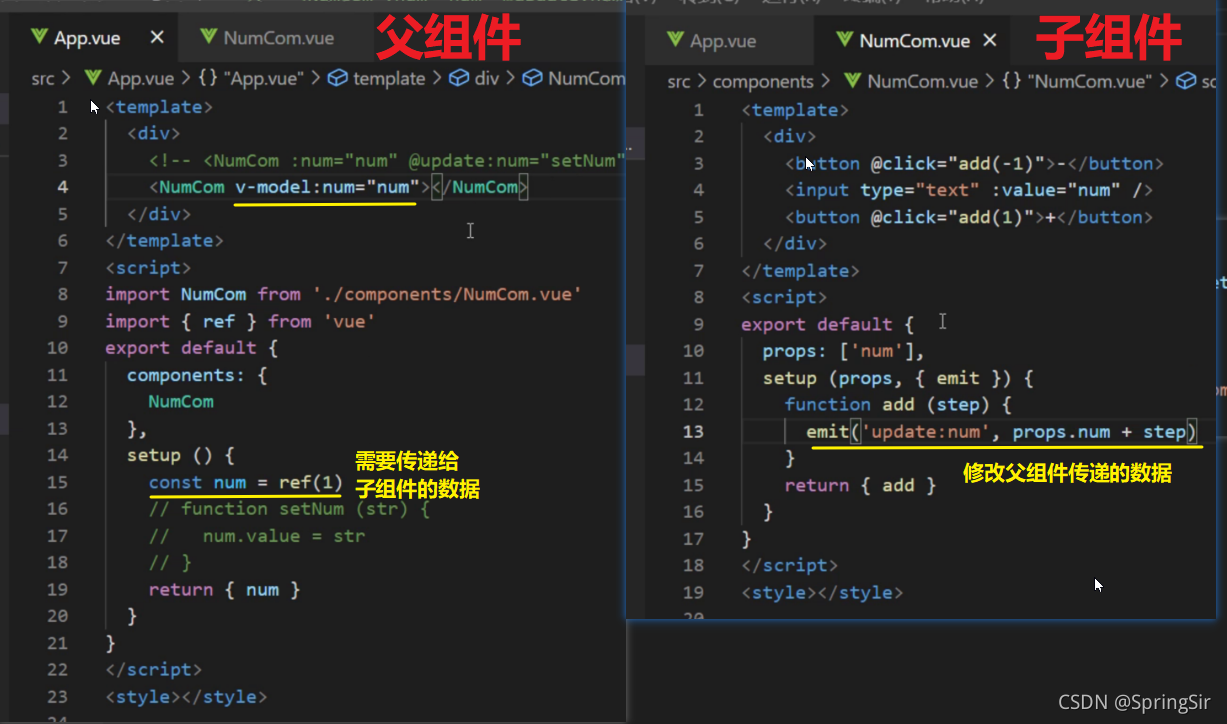This screenshot has height=724, width=1227.
Task: Click "export default {" in App.vue
Action: [x=191, y=348]
